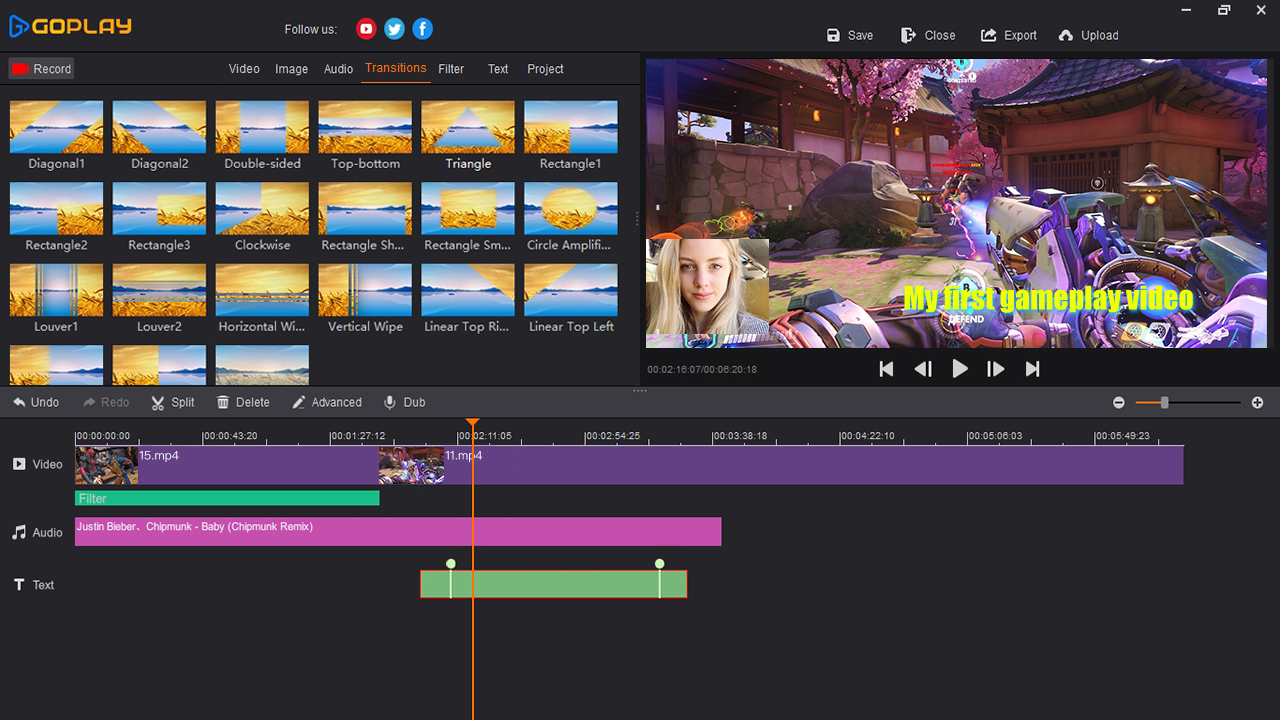Click the Save button
This screenshot has height=720, width=1280.
tap(849, 35)
